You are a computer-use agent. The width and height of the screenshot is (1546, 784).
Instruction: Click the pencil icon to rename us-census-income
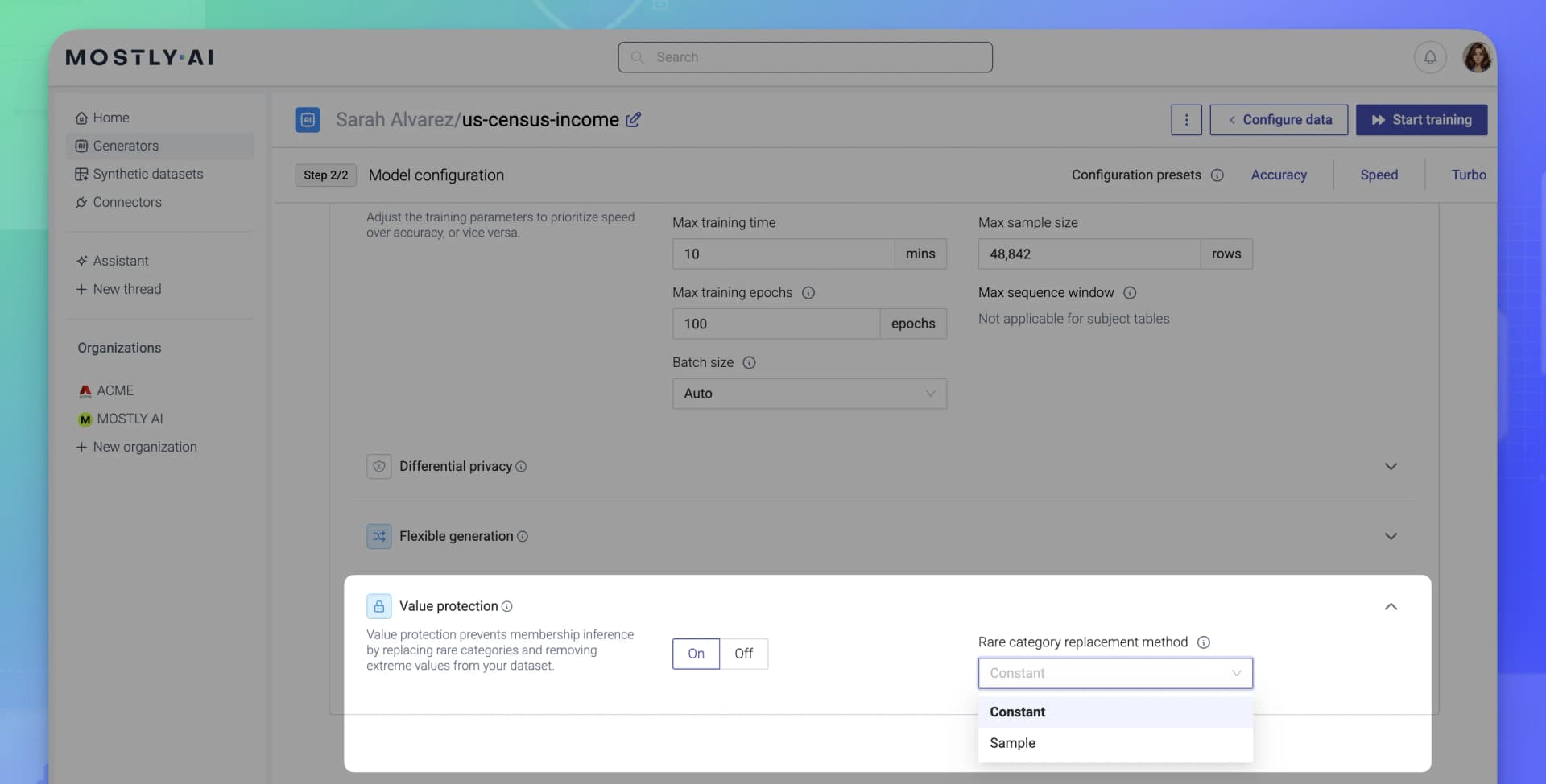click(x=634, y=119)
